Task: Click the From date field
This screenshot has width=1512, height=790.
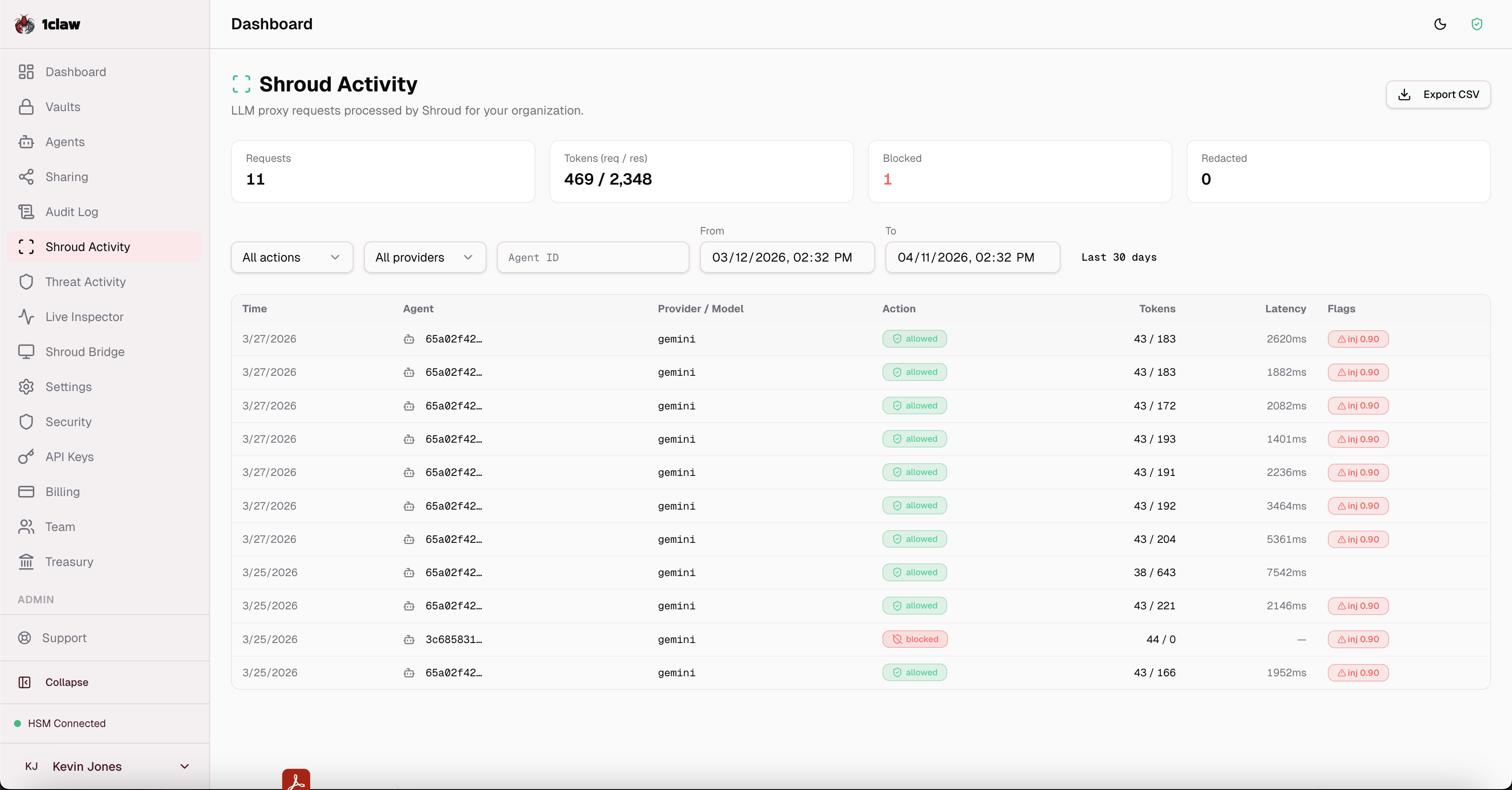Action: click(787, 257)
